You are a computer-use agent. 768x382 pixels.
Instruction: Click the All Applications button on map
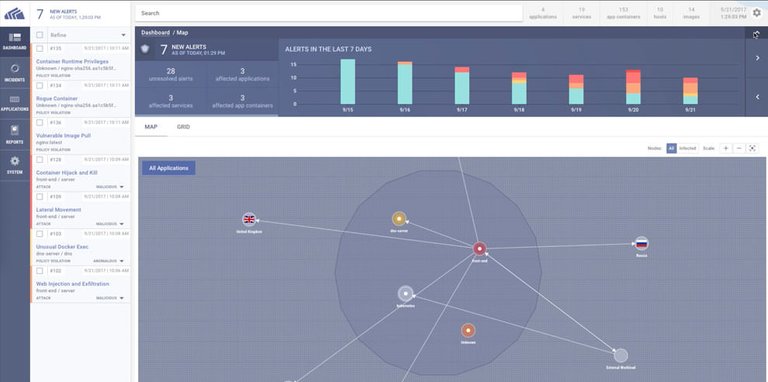click(x=168, y=168)
